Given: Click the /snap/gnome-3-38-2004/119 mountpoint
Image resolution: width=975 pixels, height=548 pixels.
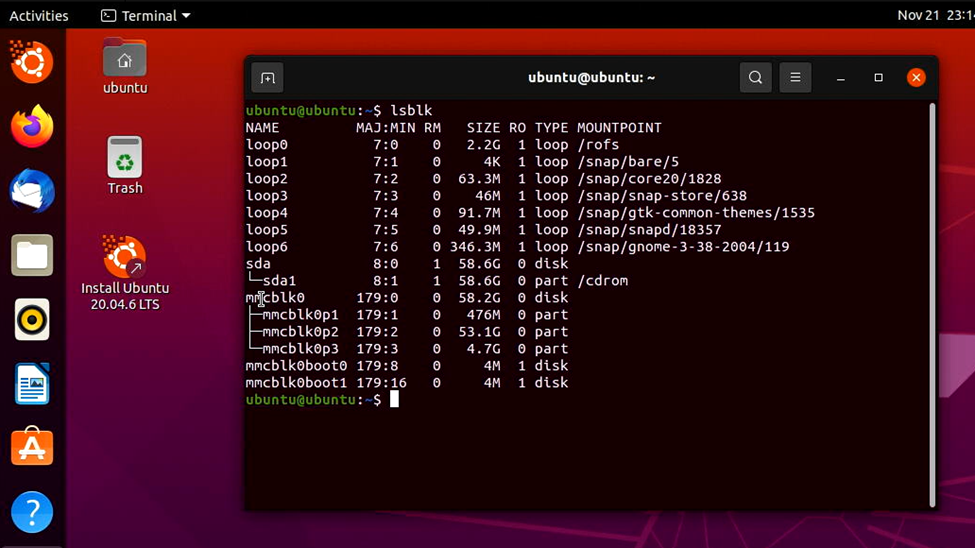Looking at the screenshot, I should click(683, 247).
